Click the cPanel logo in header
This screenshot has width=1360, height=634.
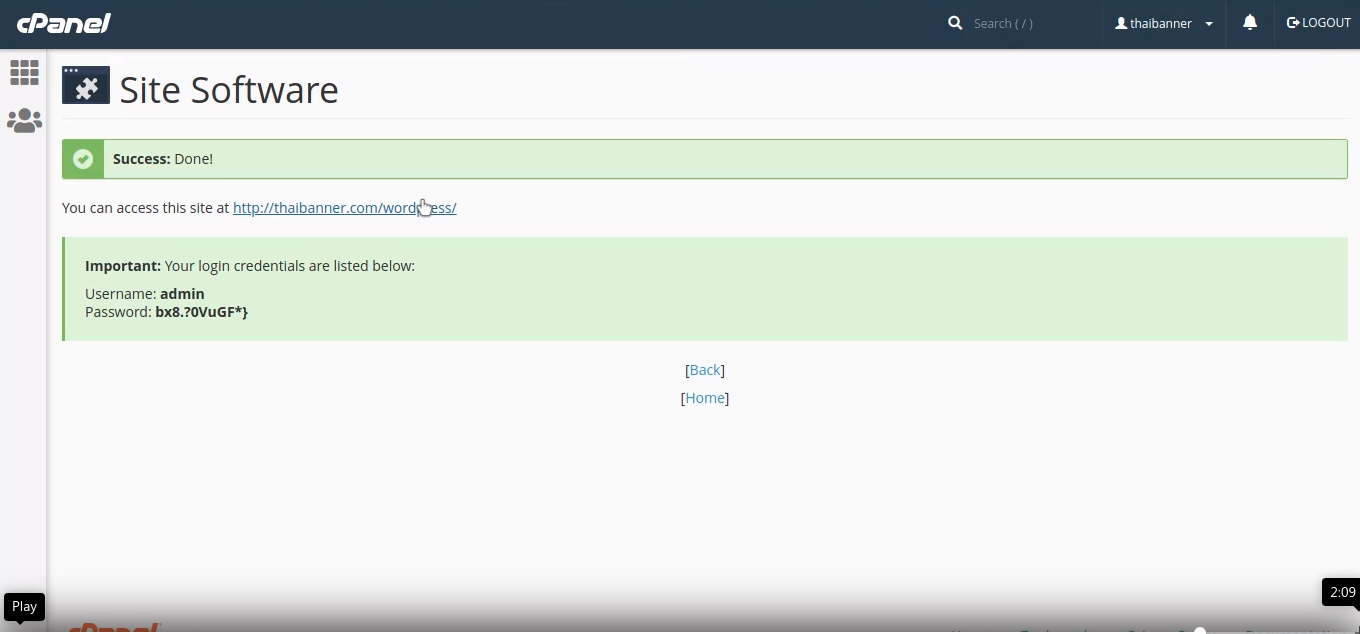pyautogui.click(x=64, y=23)
